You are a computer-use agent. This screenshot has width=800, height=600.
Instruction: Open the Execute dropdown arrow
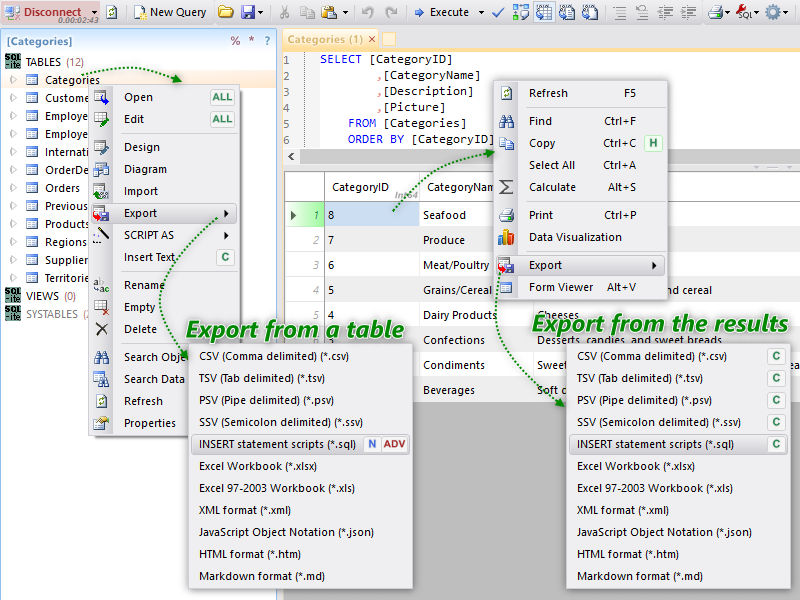481,12
